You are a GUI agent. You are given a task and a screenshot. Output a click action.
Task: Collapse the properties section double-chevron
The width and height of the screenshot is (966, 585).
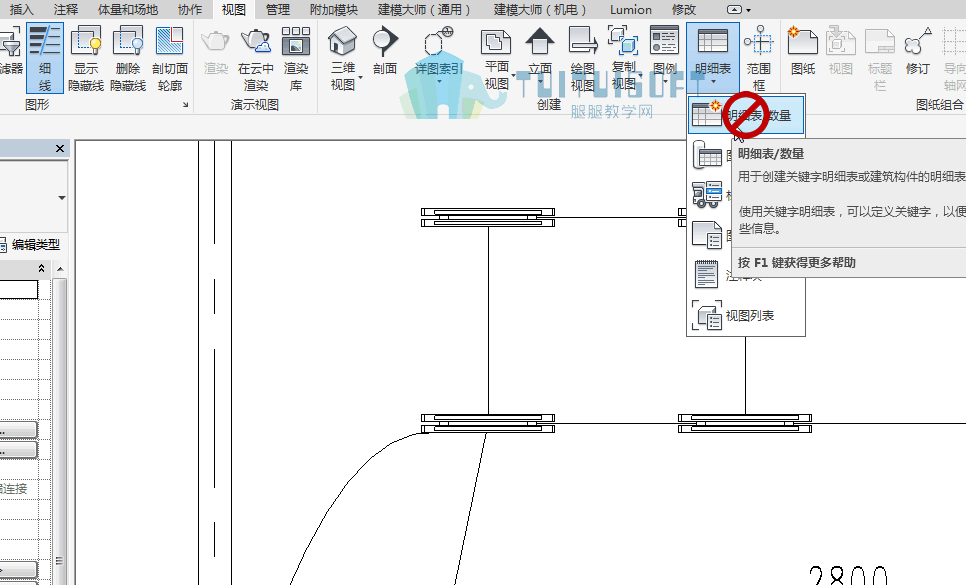(x=41, y=268)
